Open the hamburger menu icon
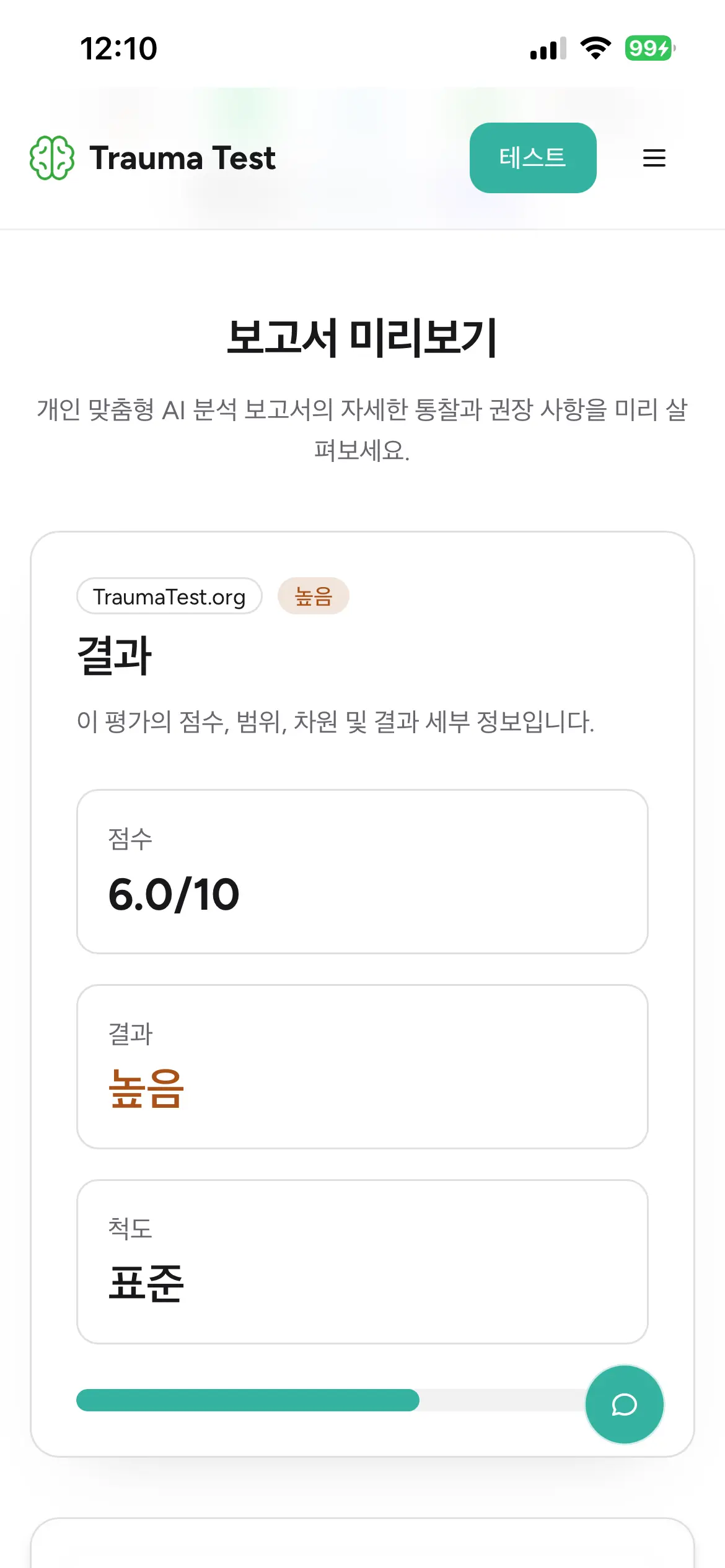The width and height of the screenshot is (725, 1568). click(654, 158)
